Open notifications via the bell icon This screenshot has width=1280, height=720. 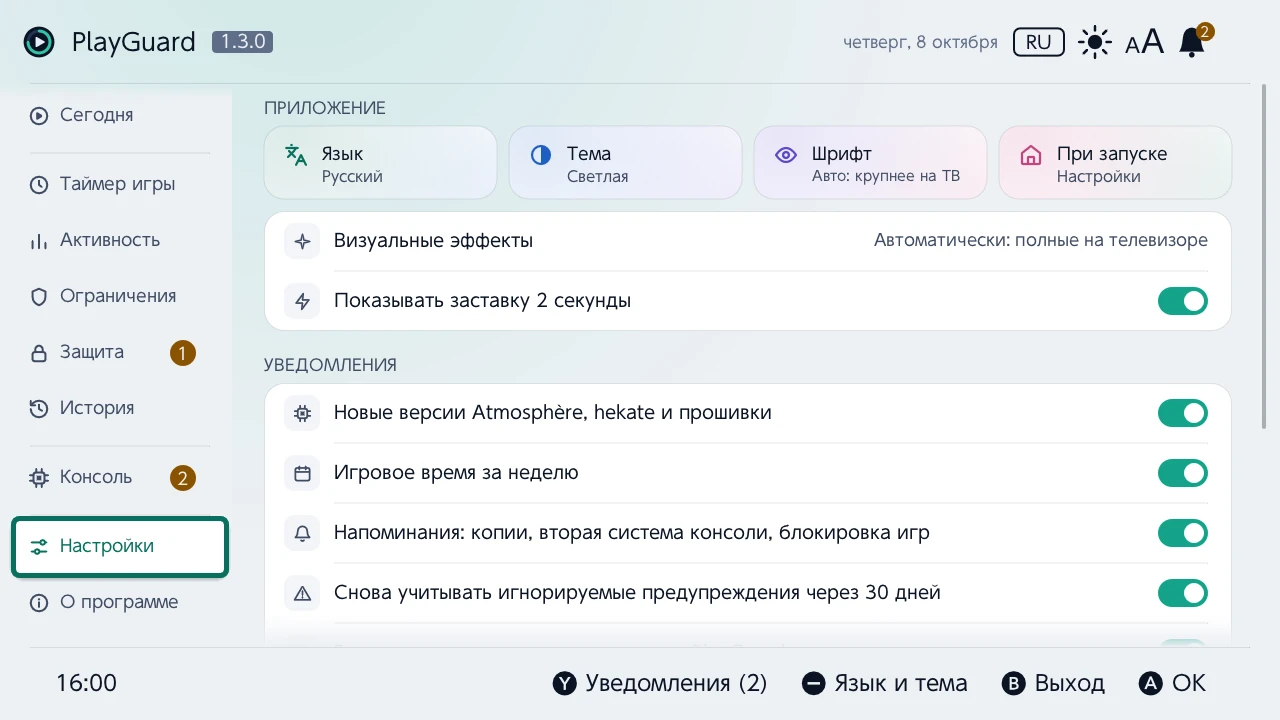[x=1191, y=42]
